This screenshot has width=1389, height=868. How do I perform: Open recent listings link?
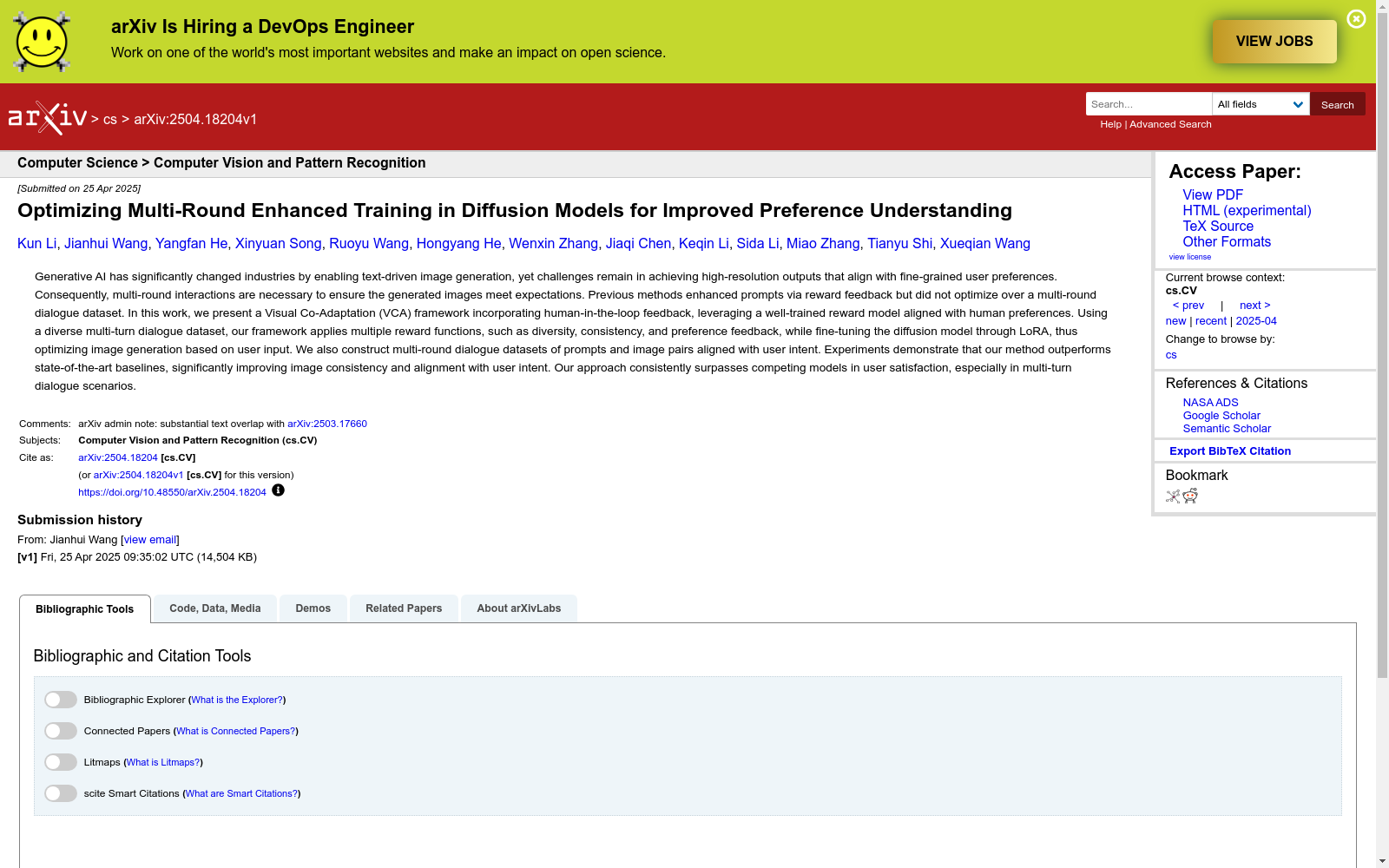pyautogui.click(x=1211, y=321)
